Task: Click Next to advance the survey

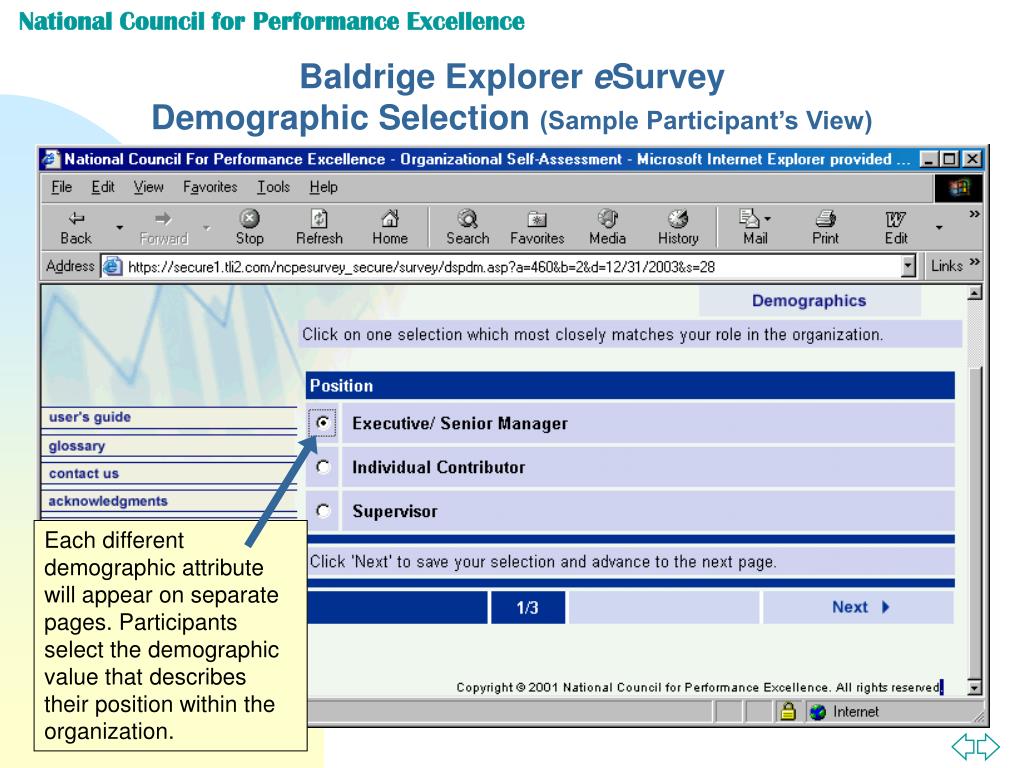Action: click(859, 607)
